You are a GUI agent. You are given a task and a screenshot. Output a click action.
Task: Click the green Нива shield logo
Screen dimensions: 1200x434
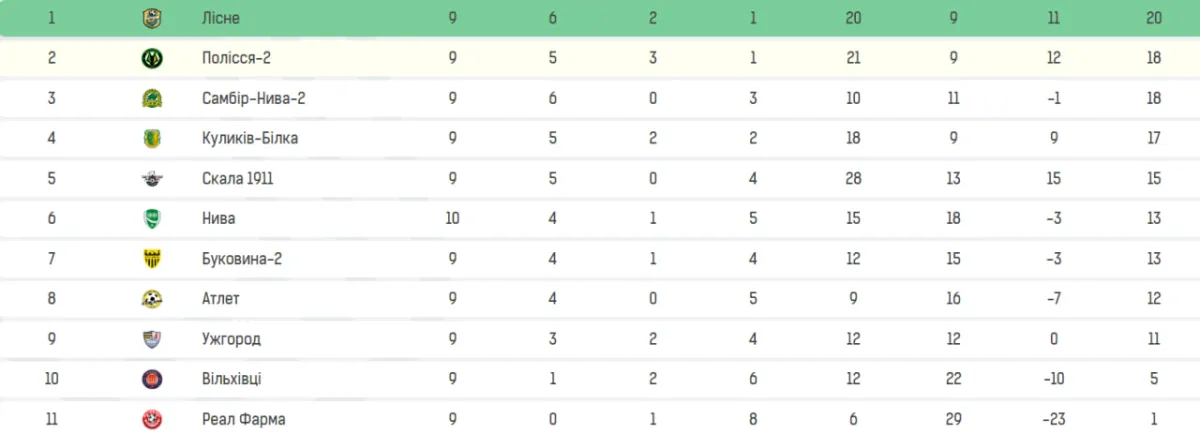tap(151, 218)
